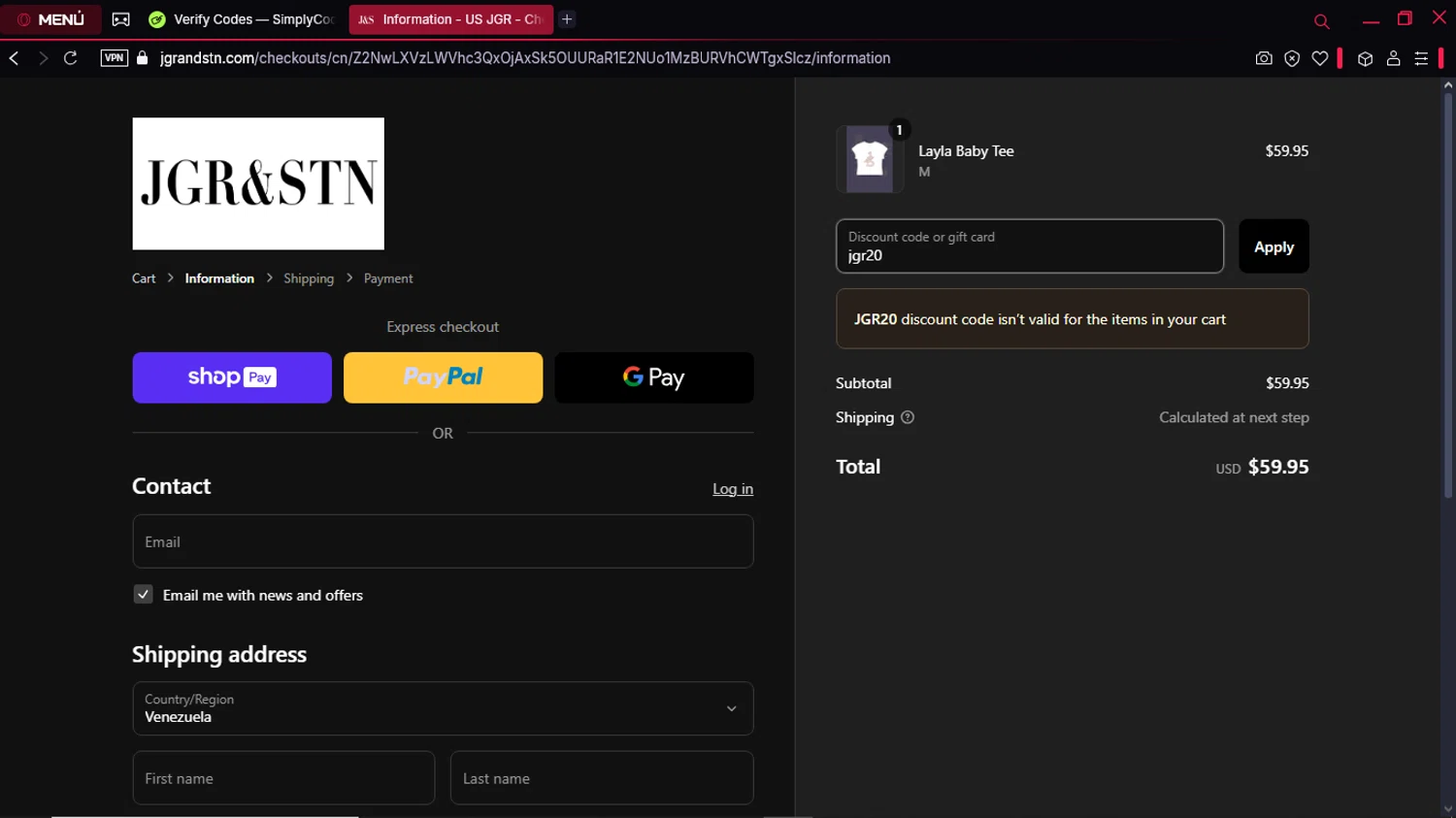Go to Shipping breadcrumb step

pos(309,278)
